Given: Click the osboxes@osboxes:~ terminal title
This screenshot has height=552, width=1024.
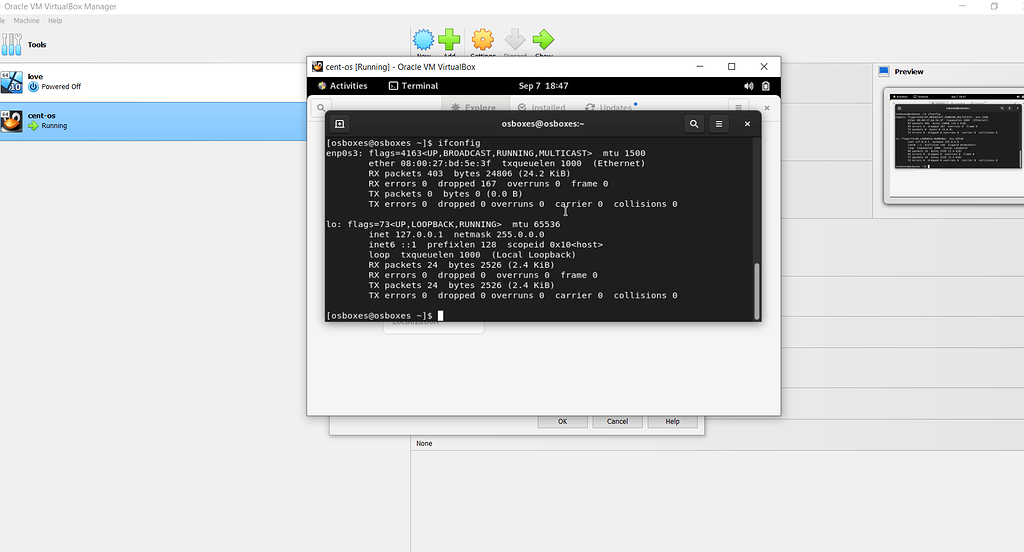Looking at the screenshot, I should pos(543,123).
